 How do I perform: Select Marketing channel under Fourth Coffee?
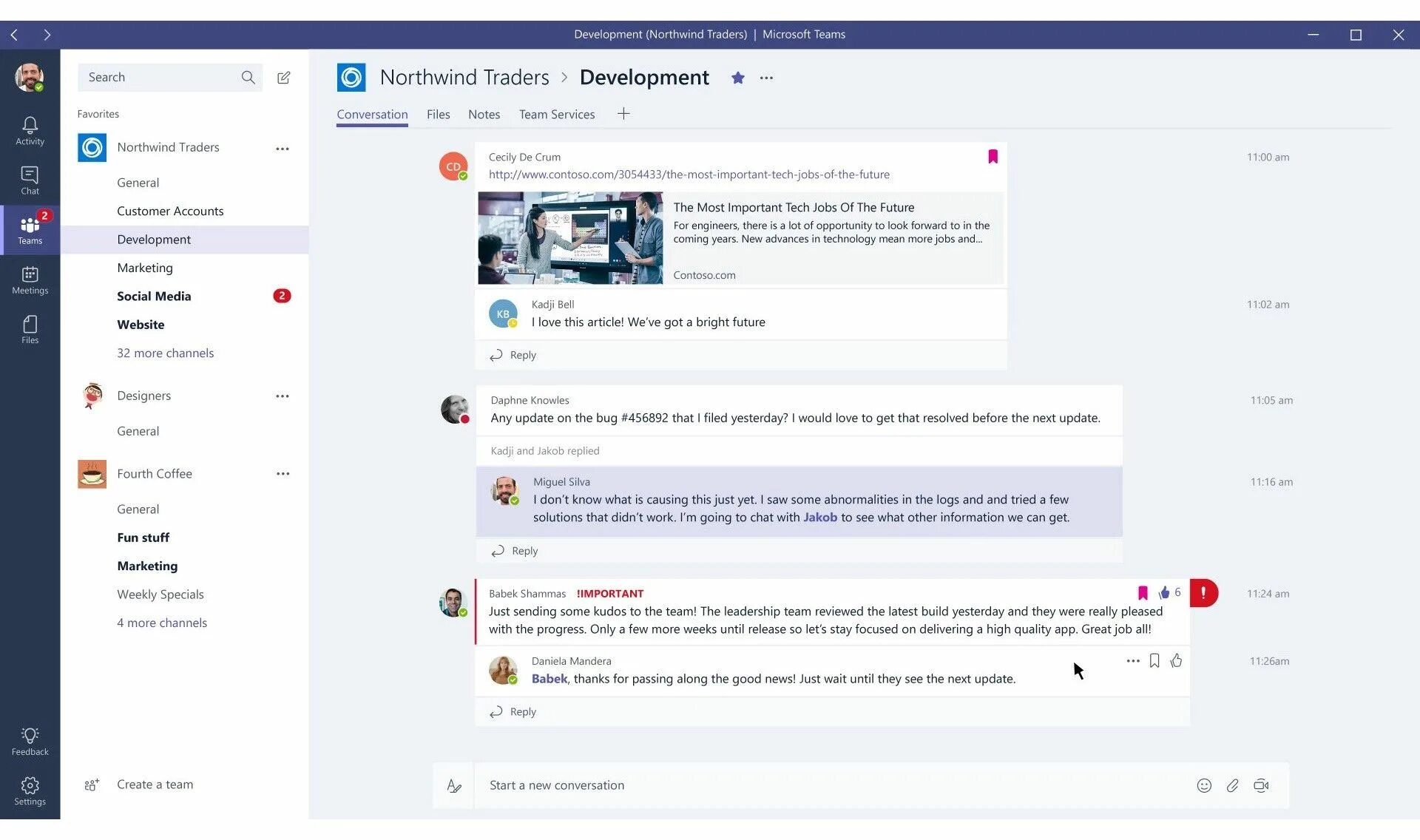pyautogui.click(x=184, y=566)
